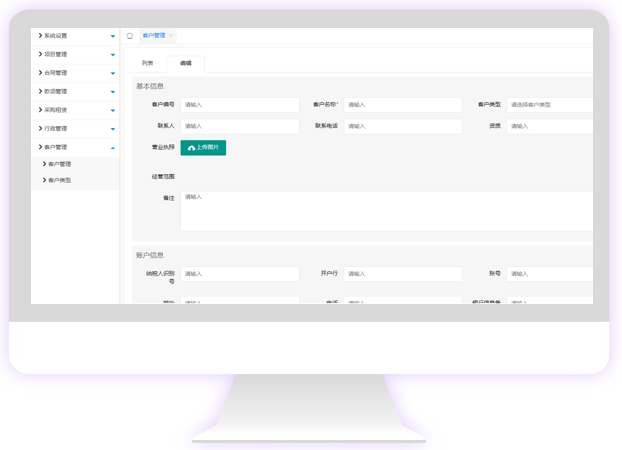
Task: Focus the 客户名称 text field
Action: tap(402, 105)
